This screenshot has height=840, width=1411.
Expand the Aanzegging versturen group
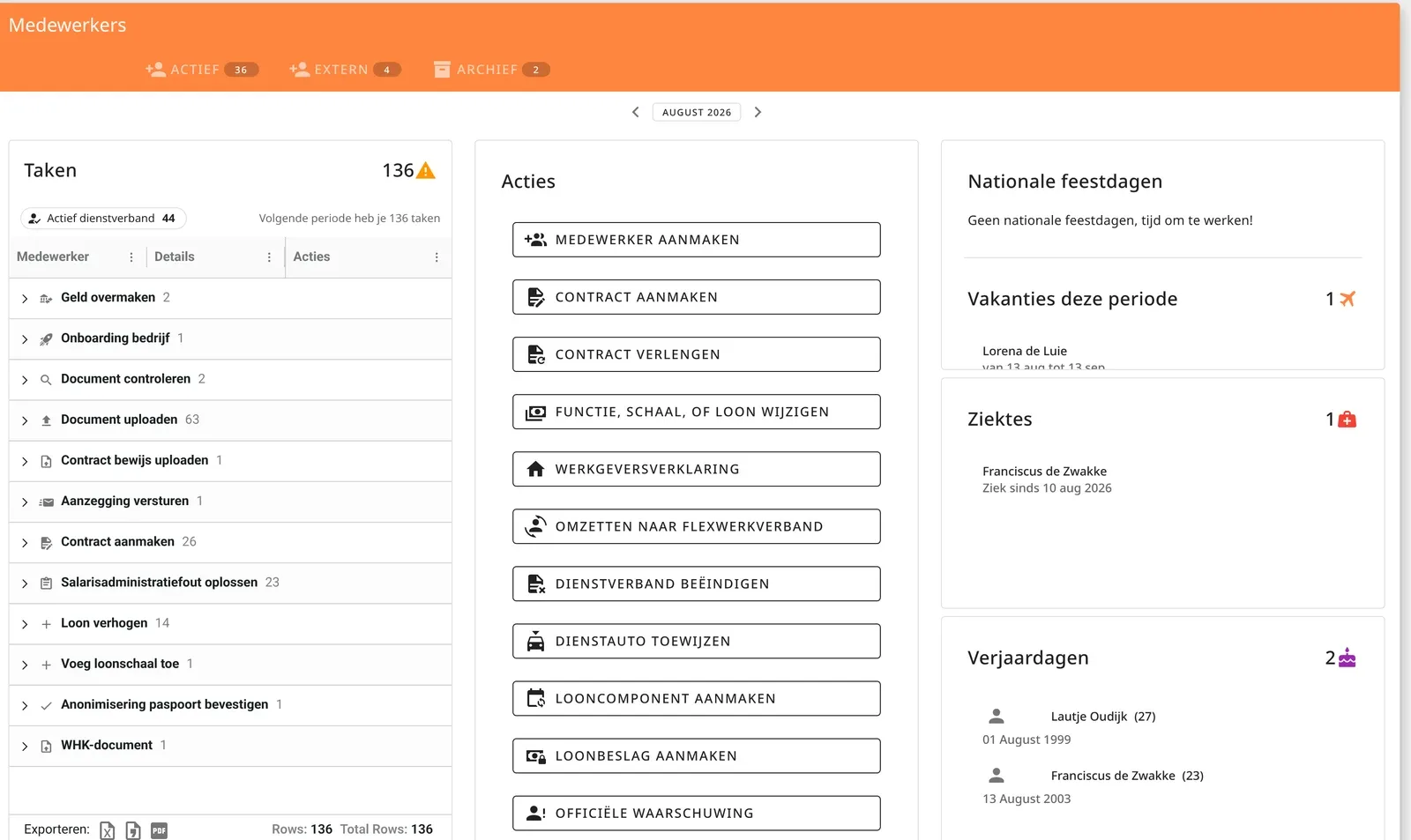click(x=25, y=502)
